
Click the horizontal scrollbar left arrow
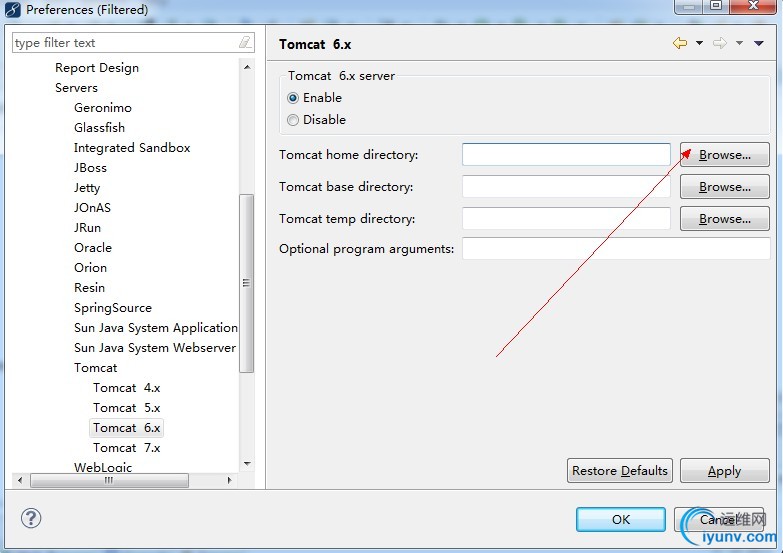[20, 481]
